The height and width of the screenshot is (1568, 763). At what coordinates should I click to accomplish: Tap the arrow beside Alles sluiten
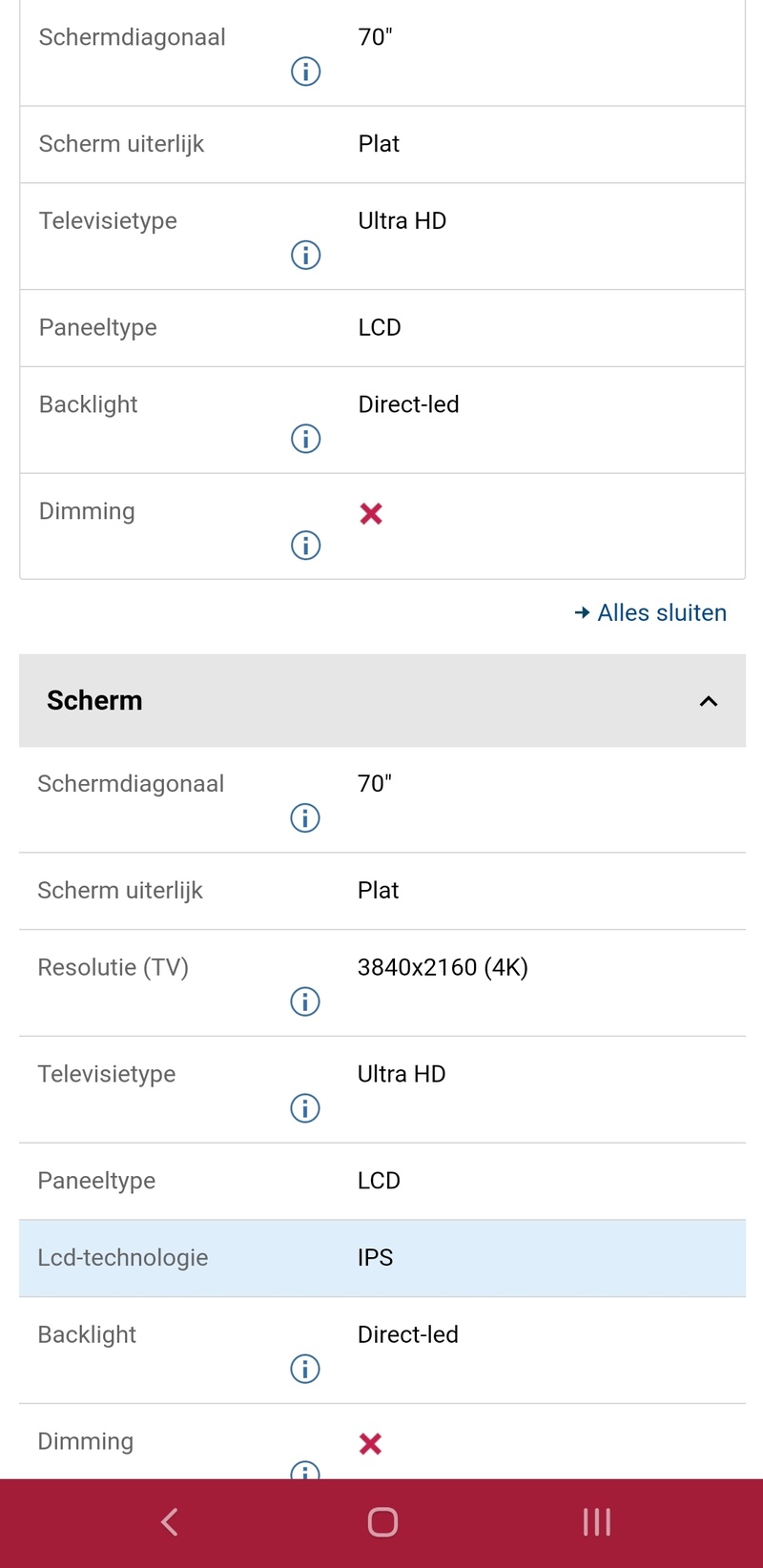pyautogui.click(x=582, y=613)
